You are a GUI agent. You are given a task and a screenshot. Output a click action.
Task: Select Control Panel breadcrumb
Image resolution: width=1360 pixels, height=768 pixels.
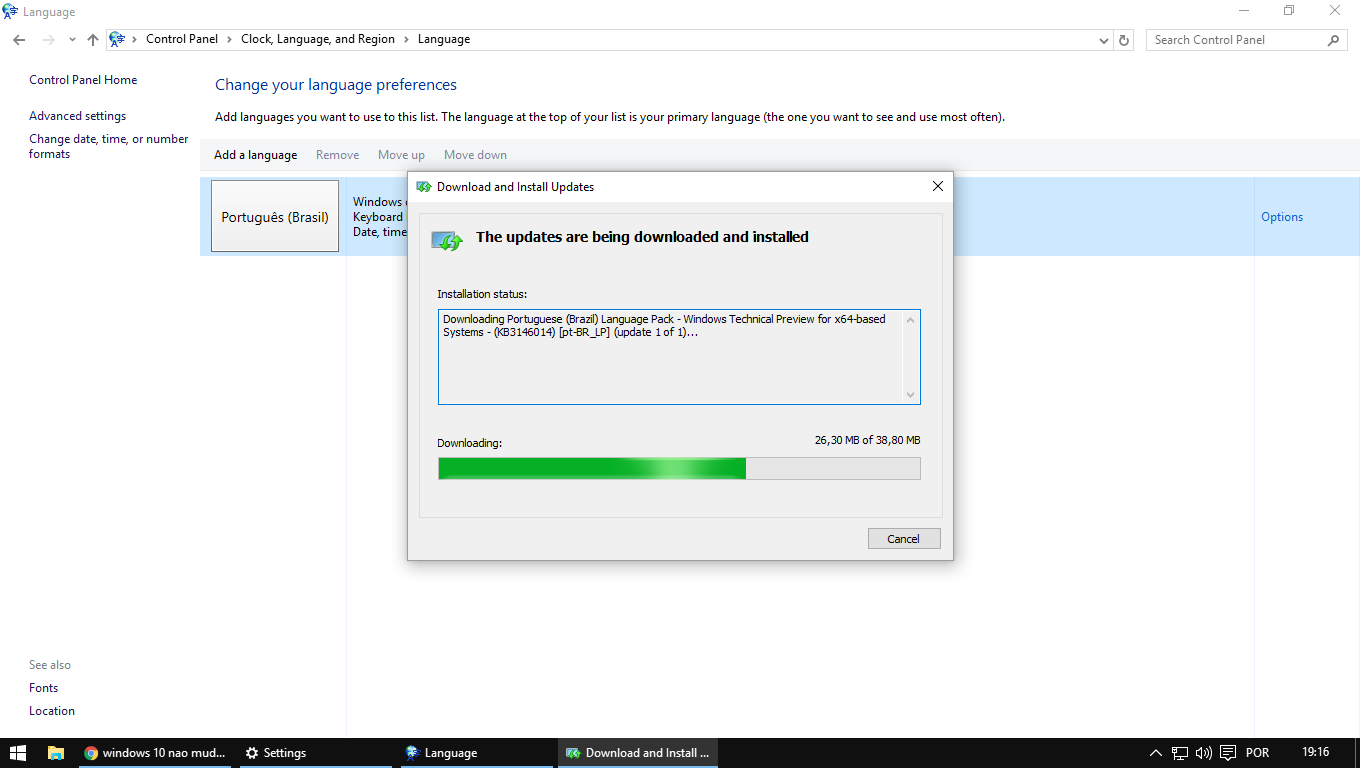182,39
